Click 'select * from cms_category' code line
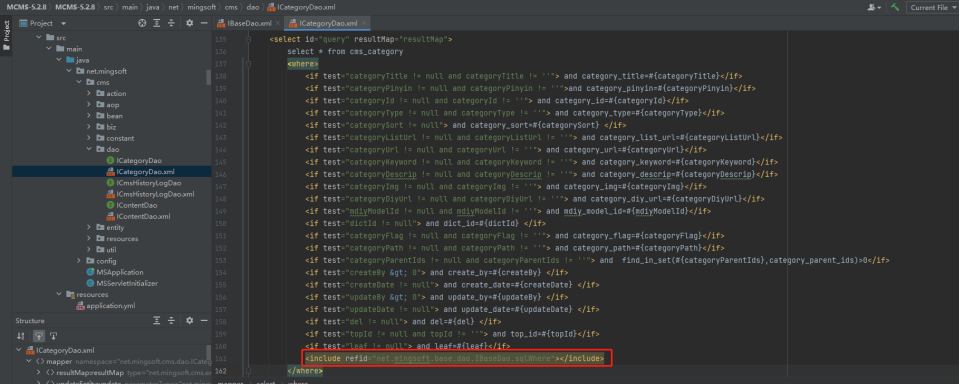960x384 pixels. pos(345,51)
